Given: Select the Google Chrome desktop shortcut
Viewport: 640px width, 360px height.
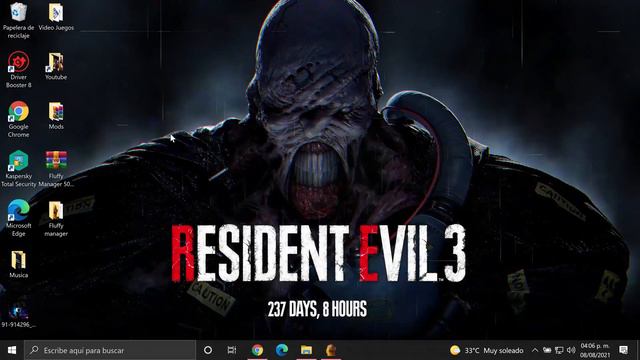Looking at the screenshot, I should (18, 119).
